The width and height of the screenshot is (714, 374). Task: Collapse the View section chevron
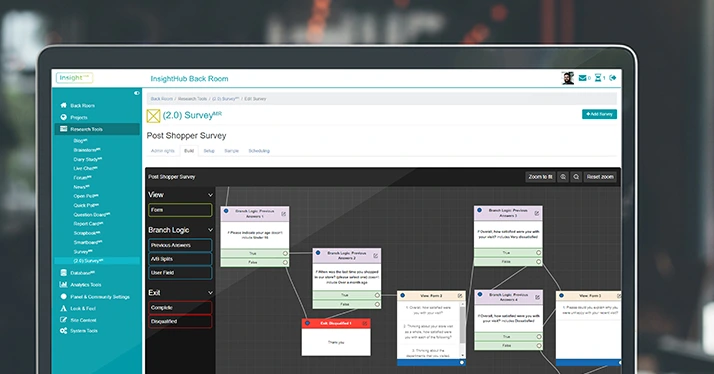point(210,195)
